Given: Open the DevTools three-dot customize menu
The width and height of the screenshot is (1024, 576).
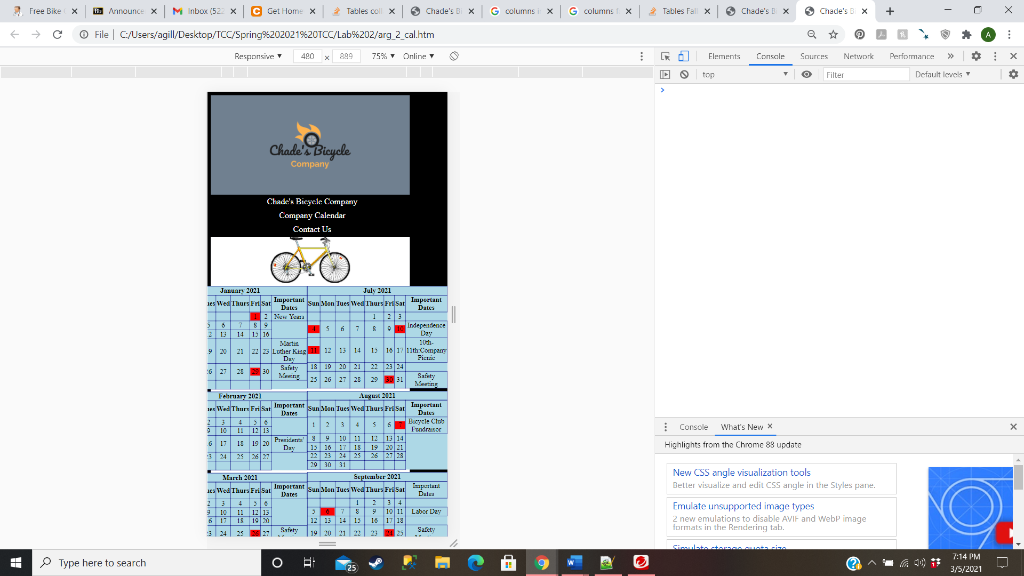Looking at the screenshot, I should tap(993, 56).
